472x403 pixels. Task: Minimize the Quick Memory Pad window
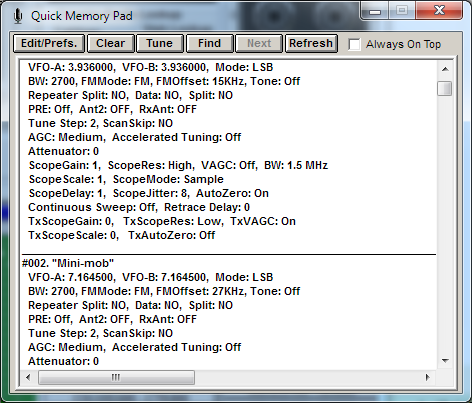(x=375, y=12)
